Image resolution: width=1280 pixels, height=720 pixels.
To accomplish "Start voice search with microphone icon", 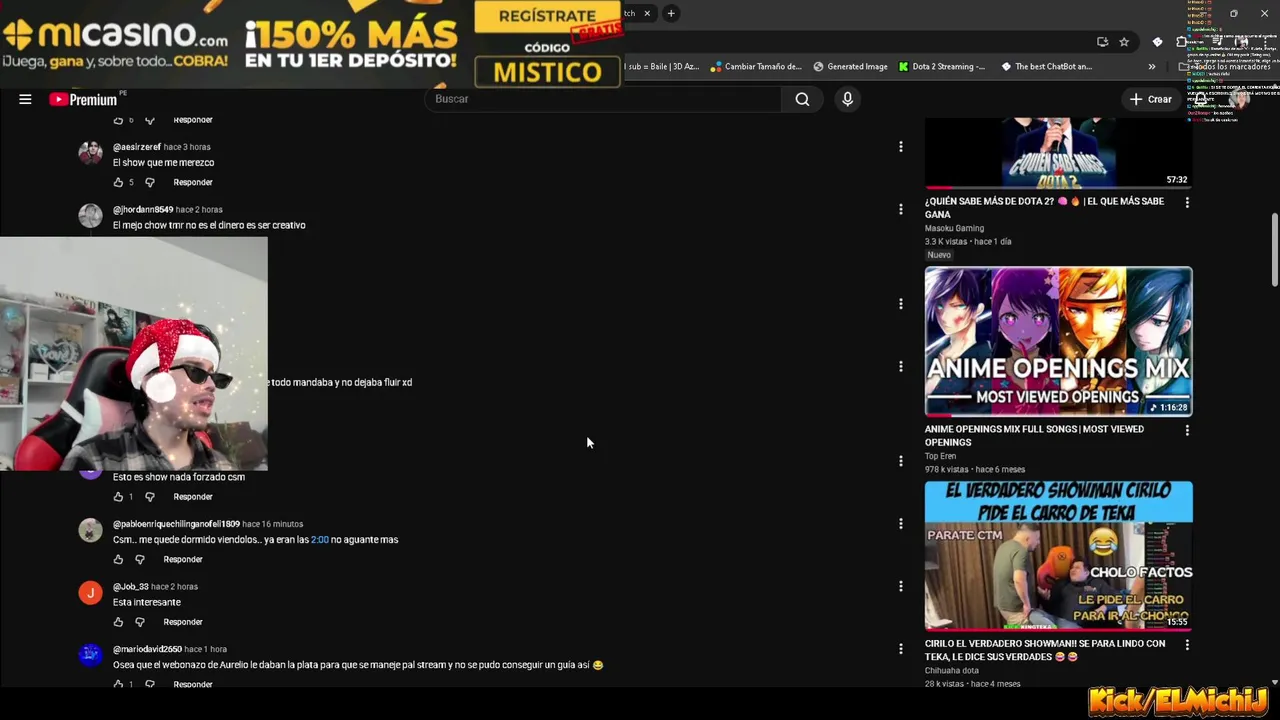I will (x=847, y=99).
